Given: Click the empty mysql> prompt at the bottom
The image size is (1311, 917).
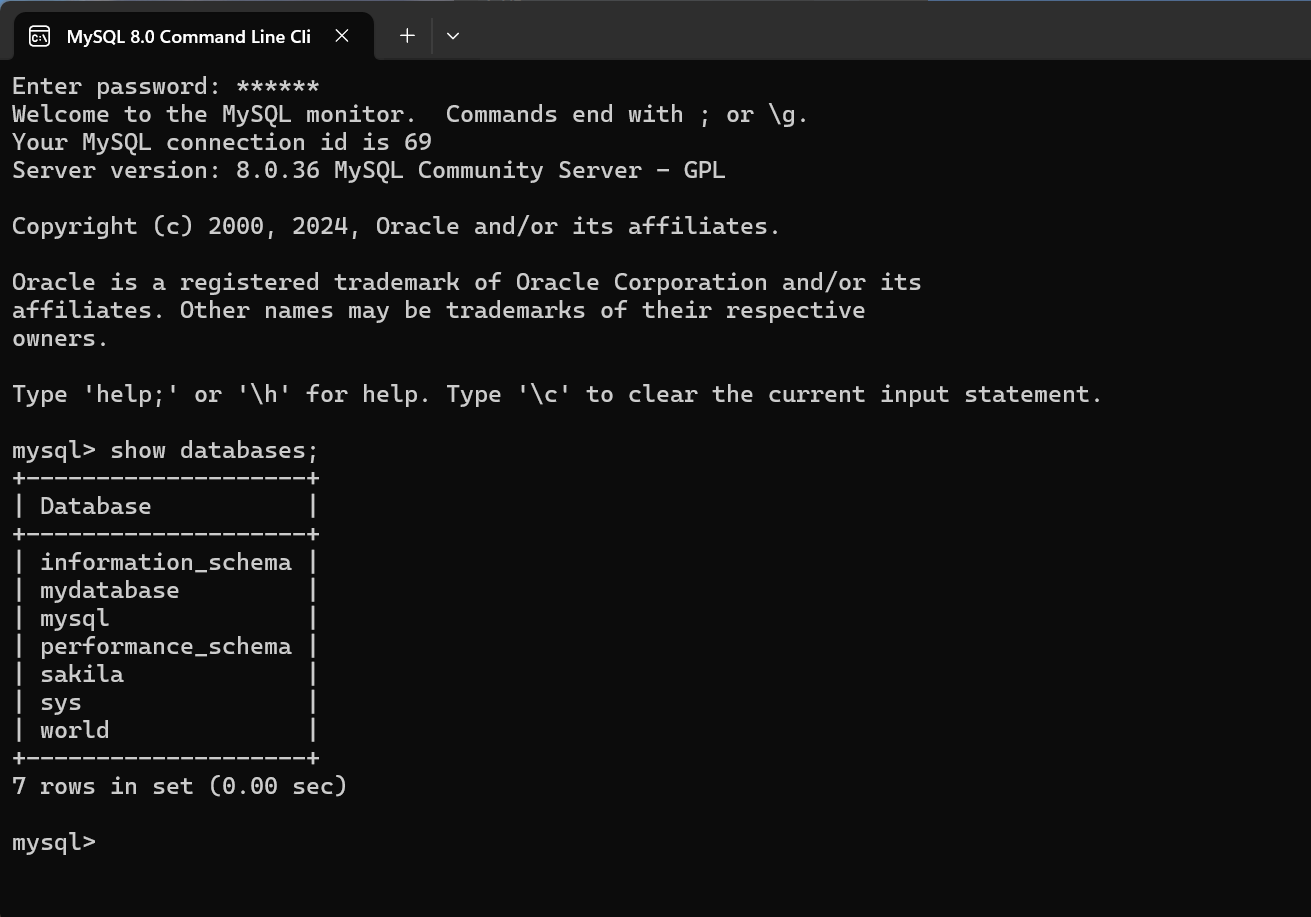Looking at the screenshot, I should click(54, 843).
